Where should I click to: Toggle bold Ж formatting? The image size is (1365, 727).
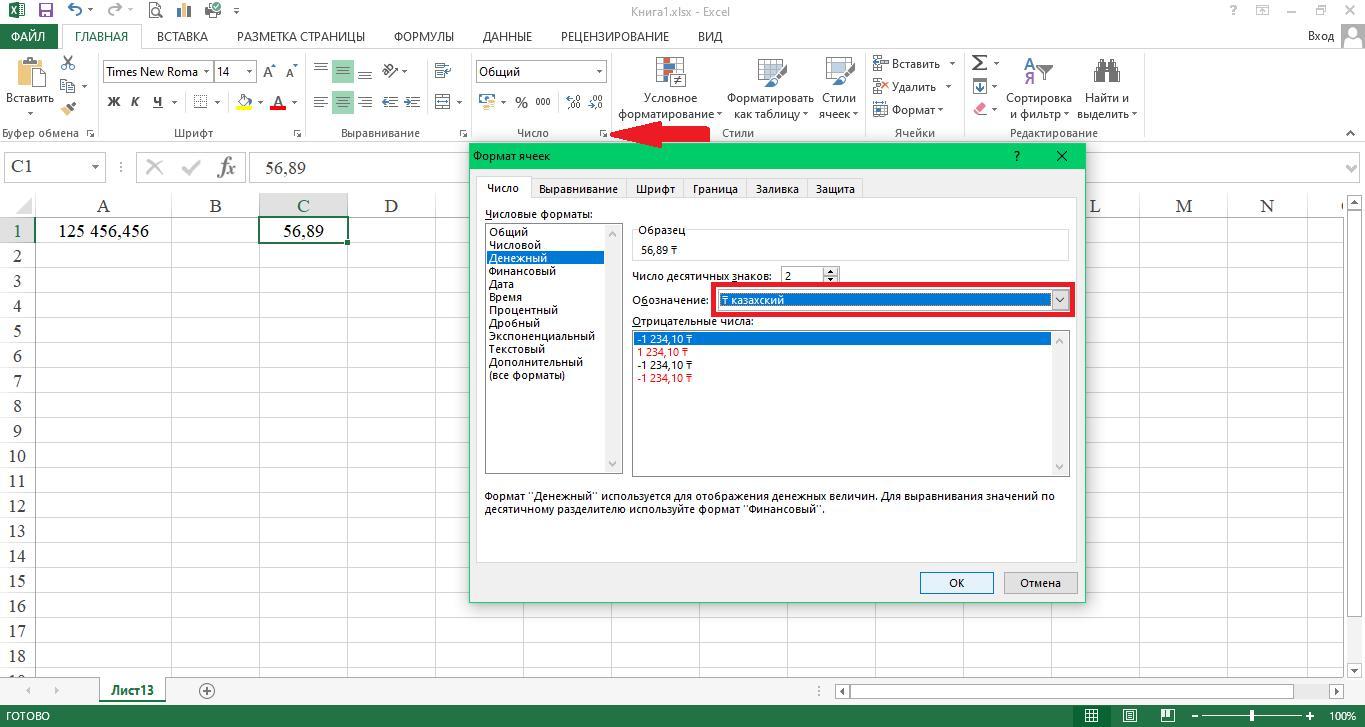click(113, 102)
